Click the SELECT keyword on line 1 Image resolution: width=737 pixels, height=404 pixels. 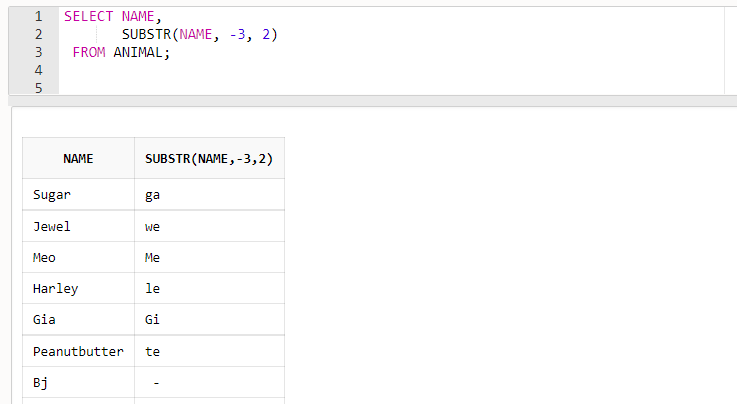88,16
